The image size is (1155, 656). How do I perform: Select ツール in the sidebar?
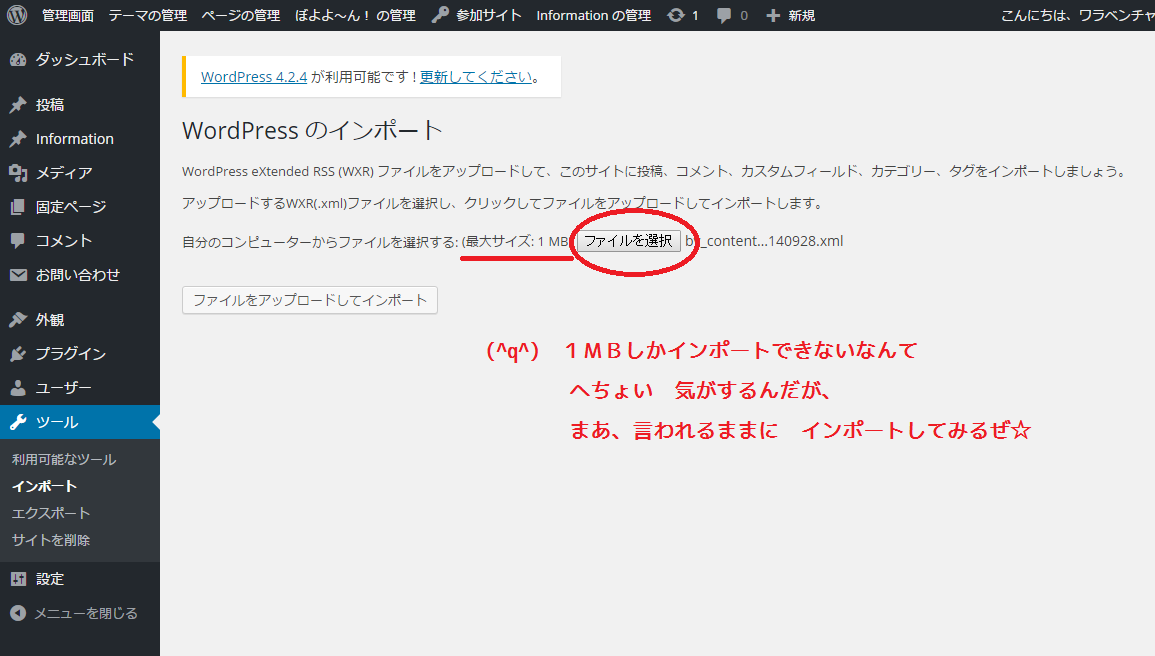coord(57,422)
